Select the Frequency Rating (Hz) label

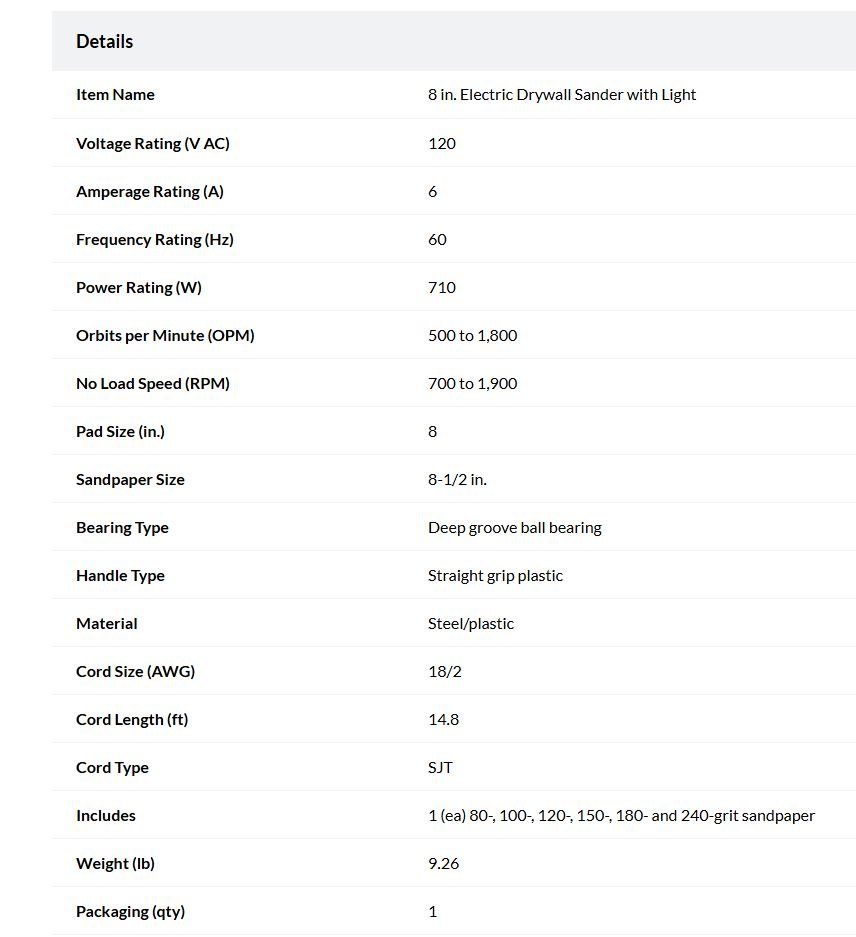pyautogui.click(x=155, y=239)
